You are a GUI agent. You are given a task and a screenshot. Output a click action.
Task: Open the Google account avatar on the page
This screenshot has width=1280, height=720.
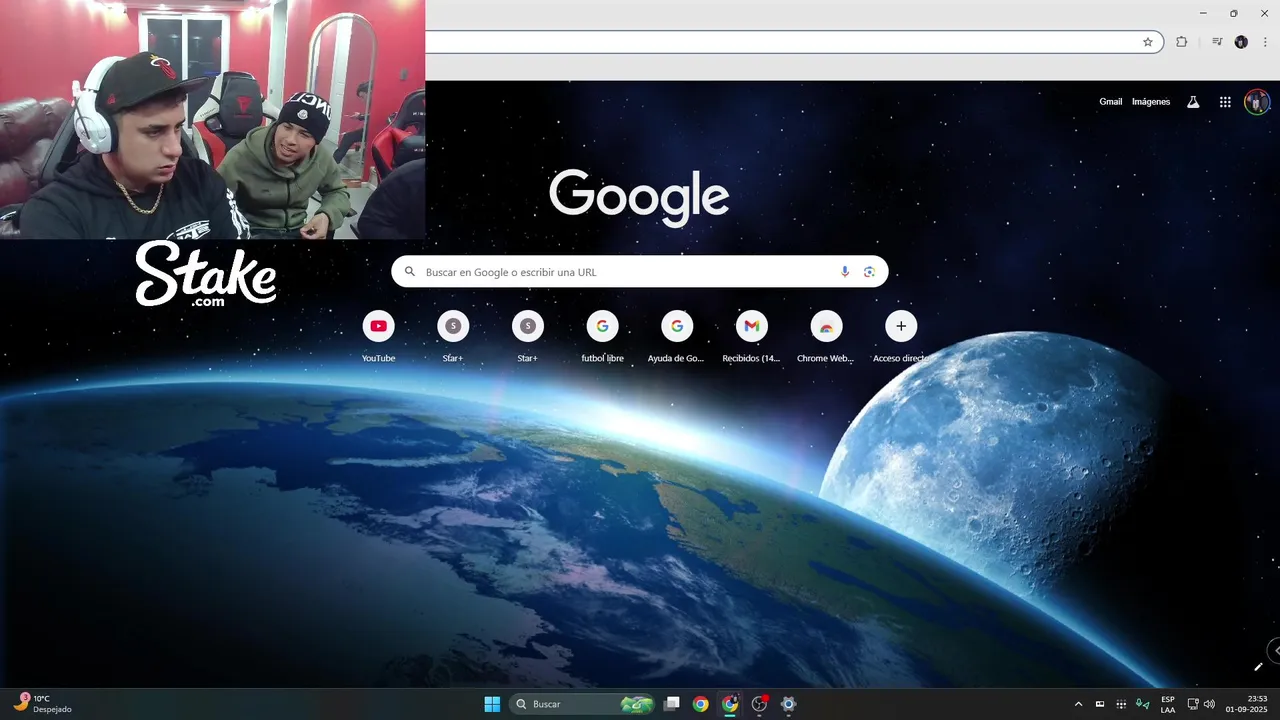(1257, 102)
